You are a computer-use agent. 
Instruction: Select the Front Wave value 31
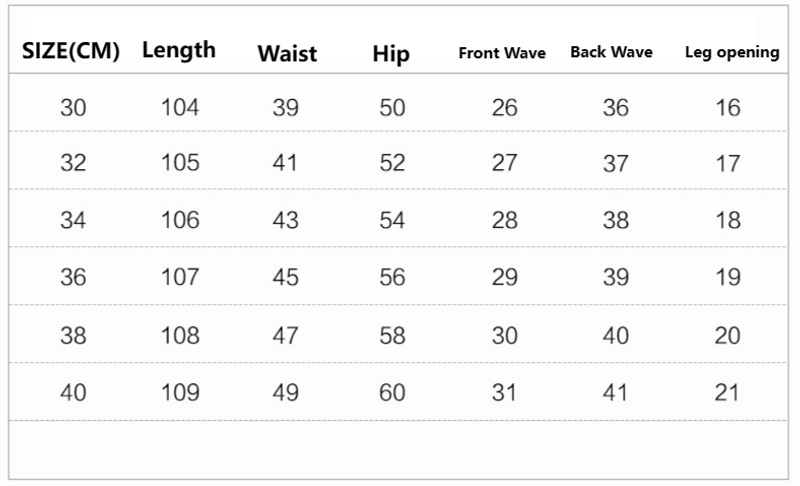pos(505,392)
